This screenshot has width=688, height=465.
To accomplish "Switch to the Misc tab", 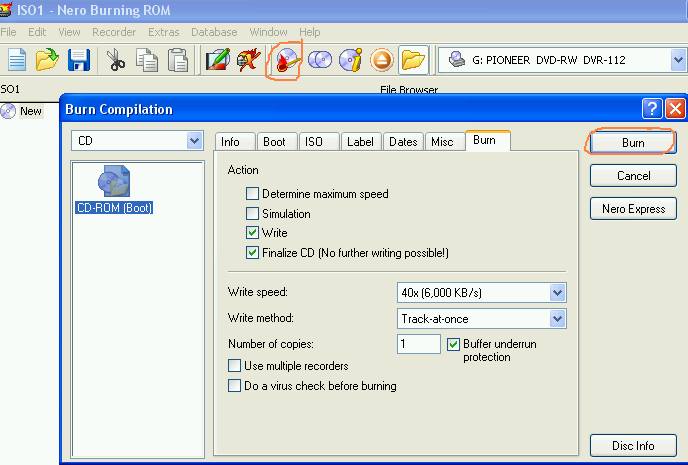I will click(444, 142).
